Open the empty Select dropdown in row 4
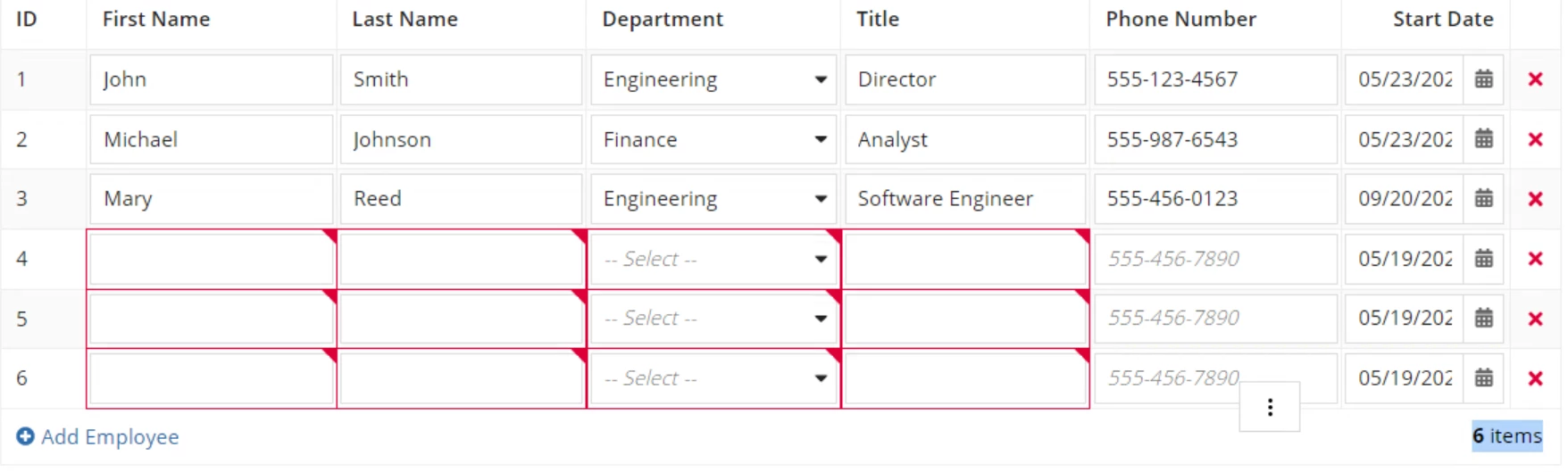The width and height of the screenshot is (1568, 472). pyautogui.click(x=713, y=259)
